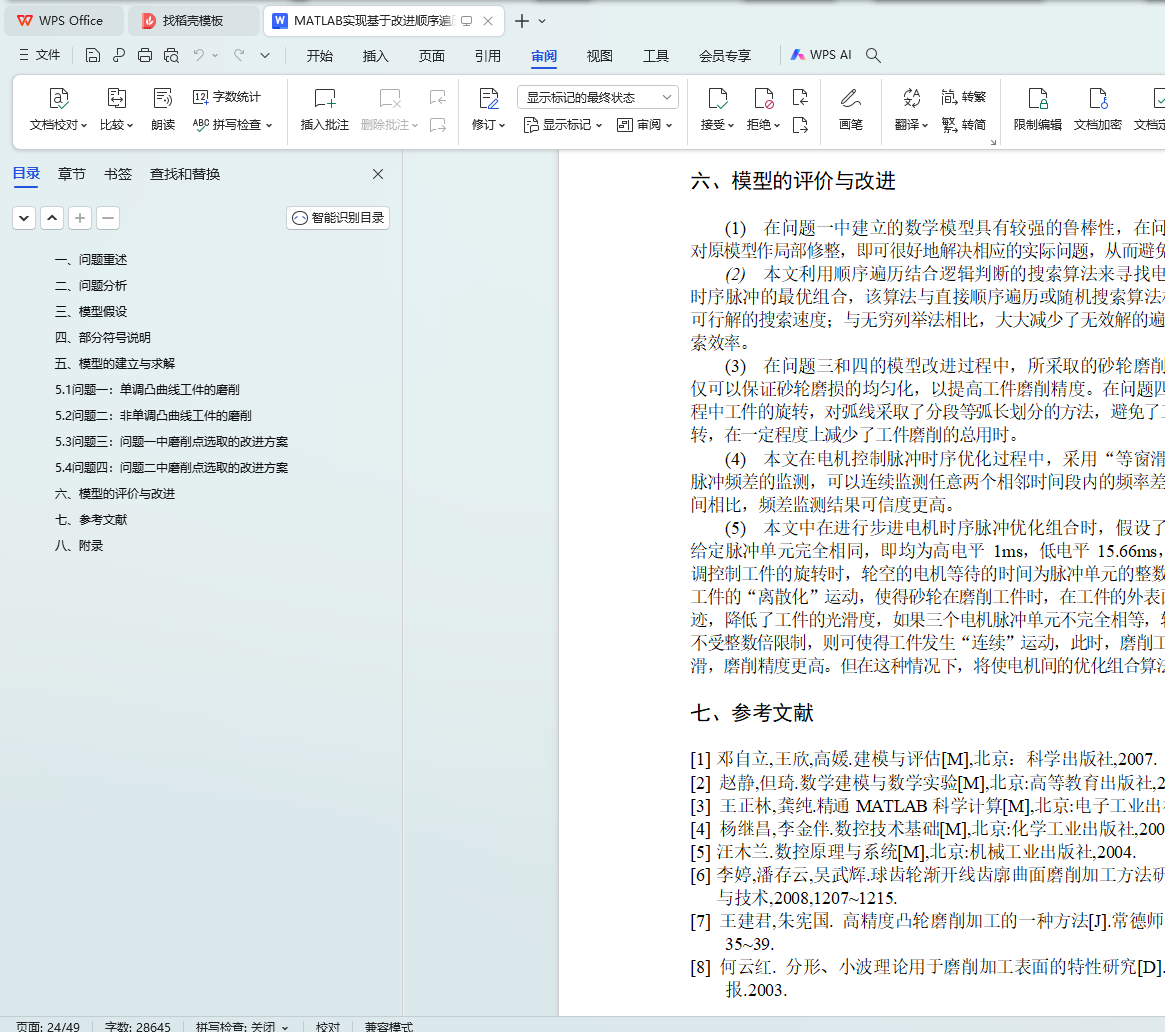
Task: Click the print icon in quick access toolbar
Action: tap(145, 56)
